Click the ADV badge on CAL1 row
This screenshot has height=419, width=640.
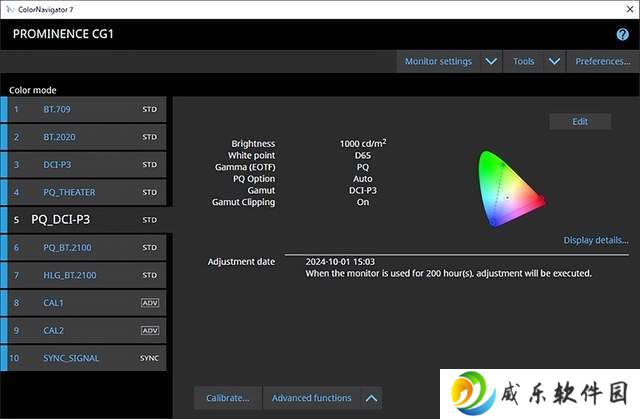coord(150,303)
